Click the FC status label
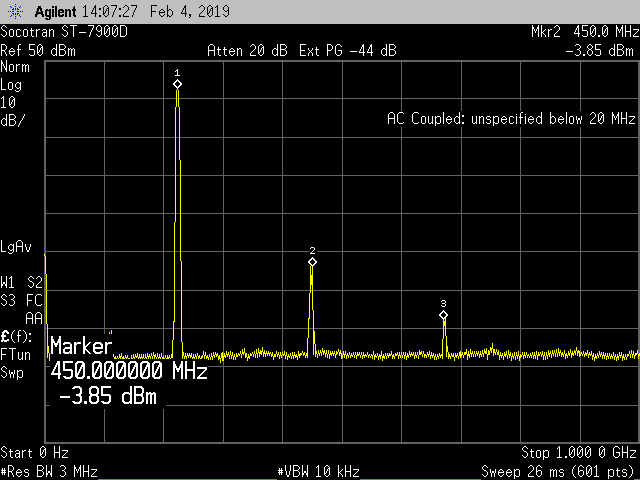The width and height of the screenshot is (640, 480). (x=35, y=300)
